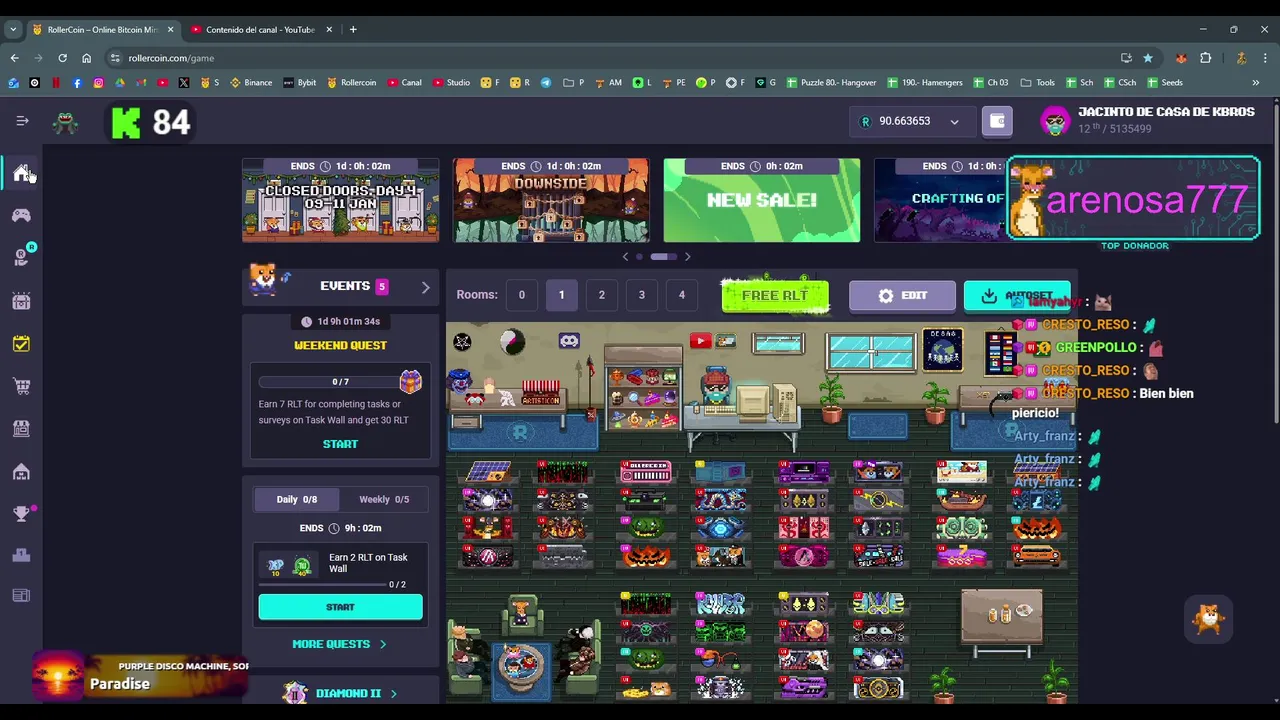Image resolution: width=1280 pixels, height=720 pixels.
Task: Switch to Weekly quests tab
Action: pyautogui.click(x=384, y=499)
